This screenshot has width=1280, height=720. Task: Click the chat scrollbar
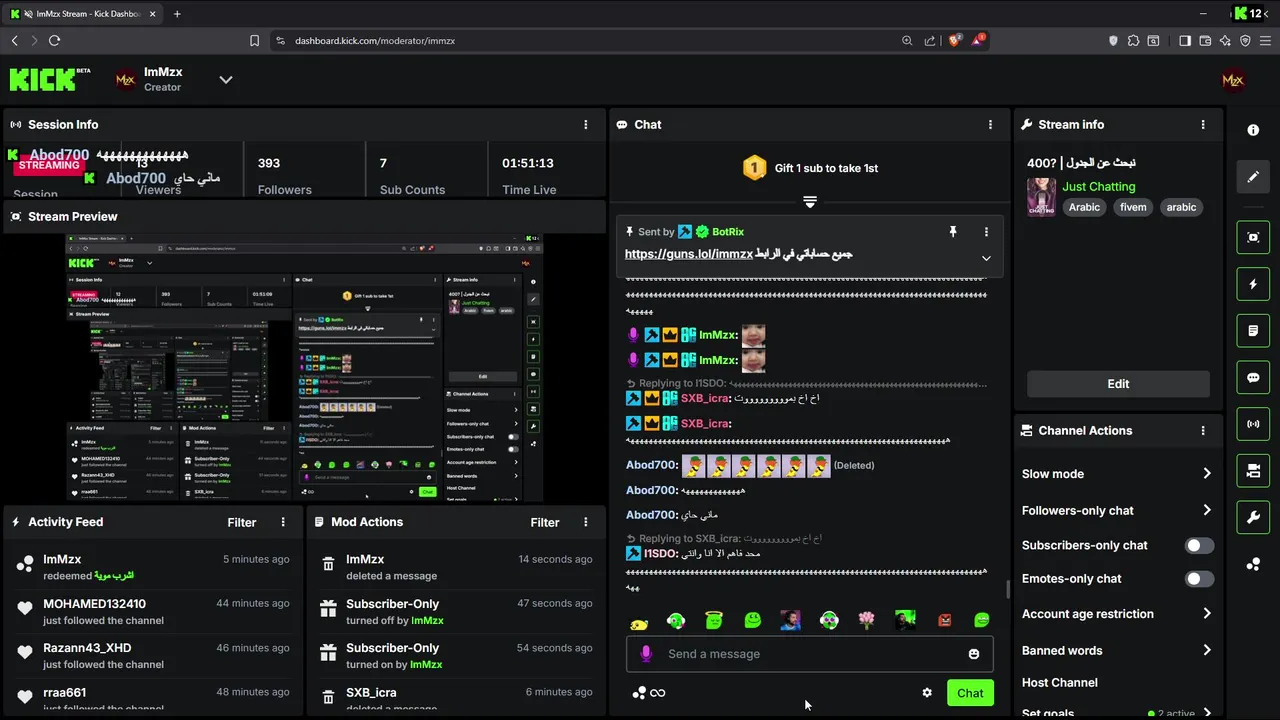1007,590
